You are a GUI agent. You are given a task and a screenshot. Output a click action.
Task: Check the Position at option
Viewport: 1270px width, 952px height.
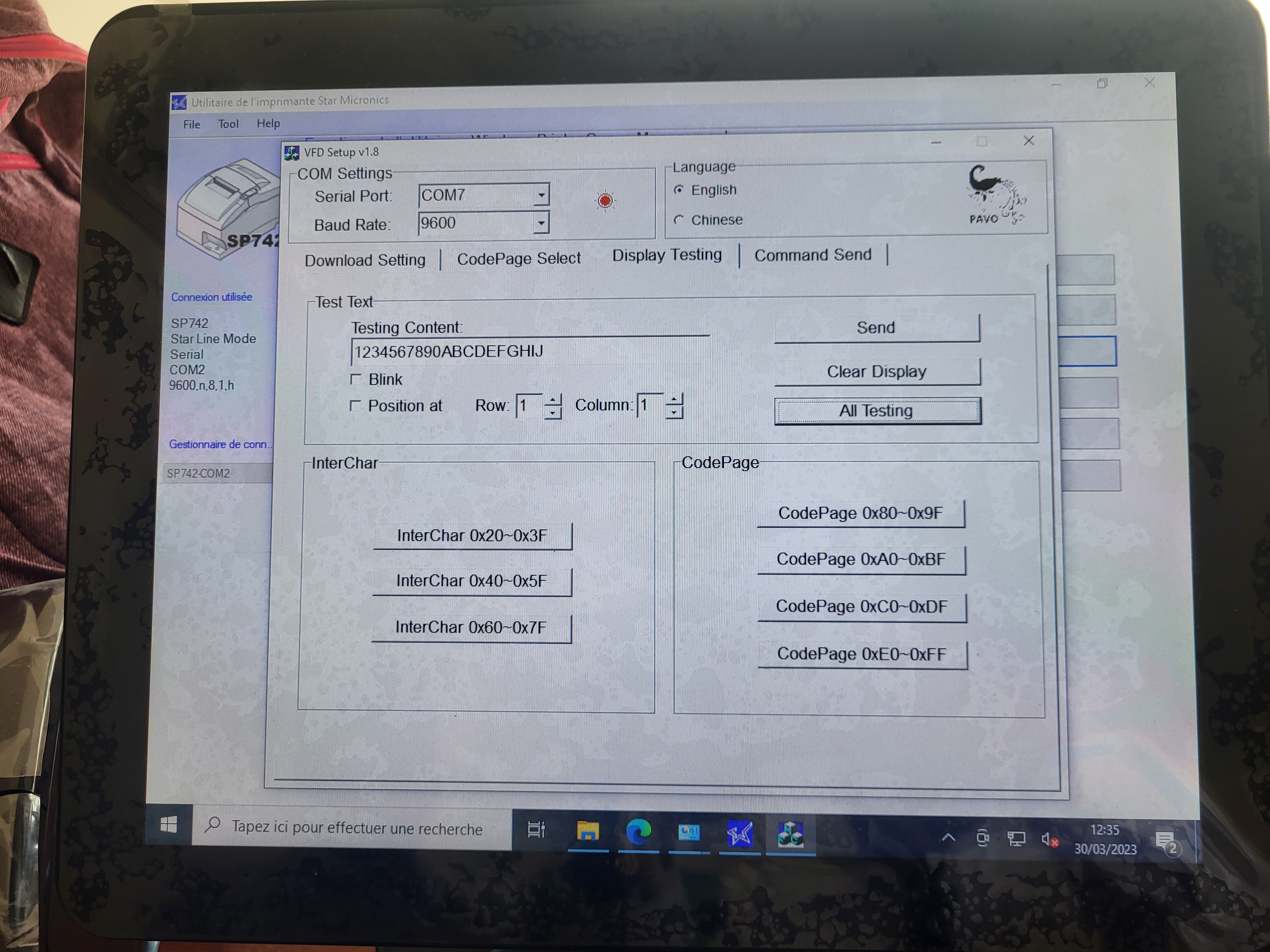(355, 406)
